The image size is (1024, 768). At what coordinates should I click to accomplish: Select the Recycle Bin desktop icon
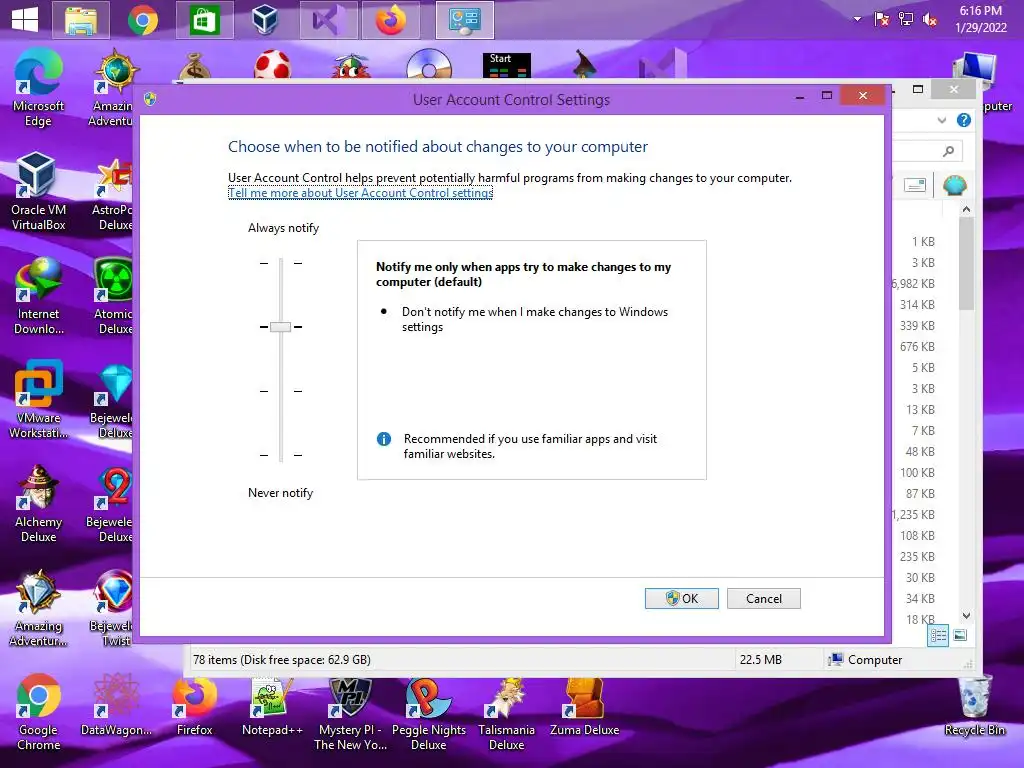[974, 705]
